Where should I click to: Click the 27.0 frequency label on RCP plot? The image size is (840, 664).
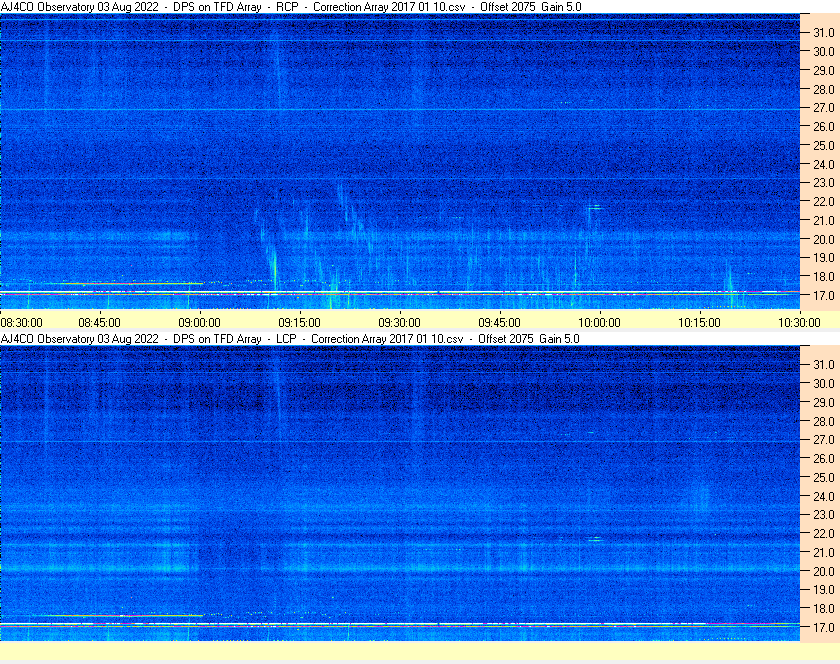pyautogui.click(x=824, y=108)
